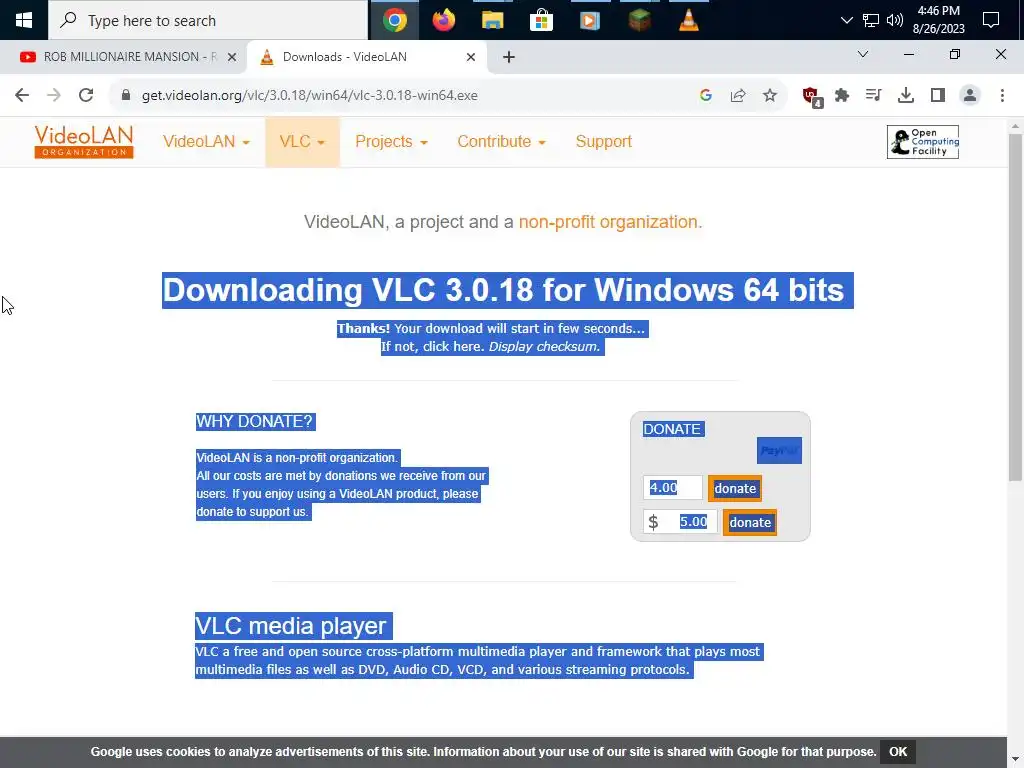
Task: Expand the Contribute dropdown menu
Action: pos(501,142)
